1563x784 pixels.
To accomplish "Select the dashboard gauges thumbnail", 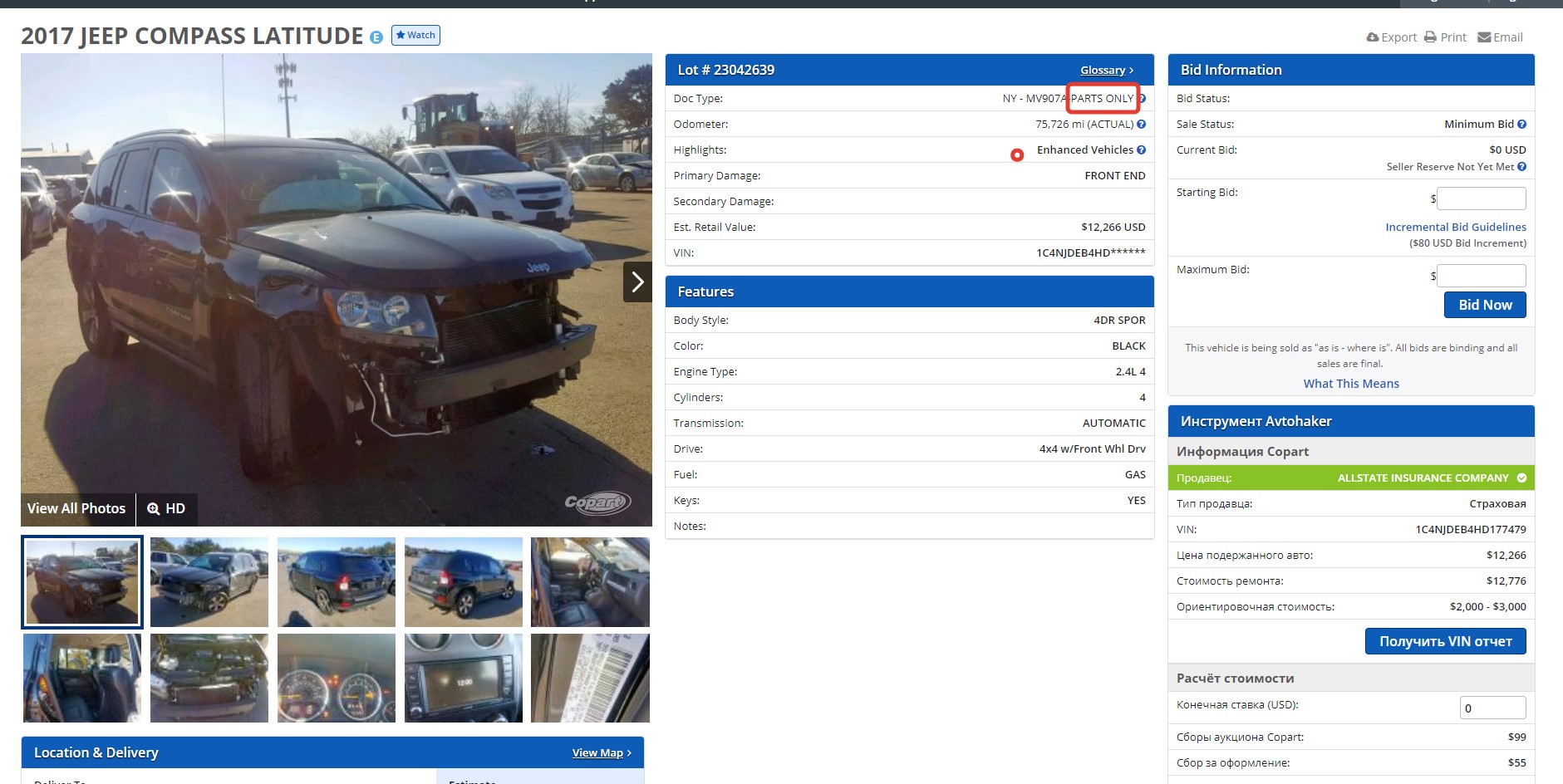I will coord(337,679).
